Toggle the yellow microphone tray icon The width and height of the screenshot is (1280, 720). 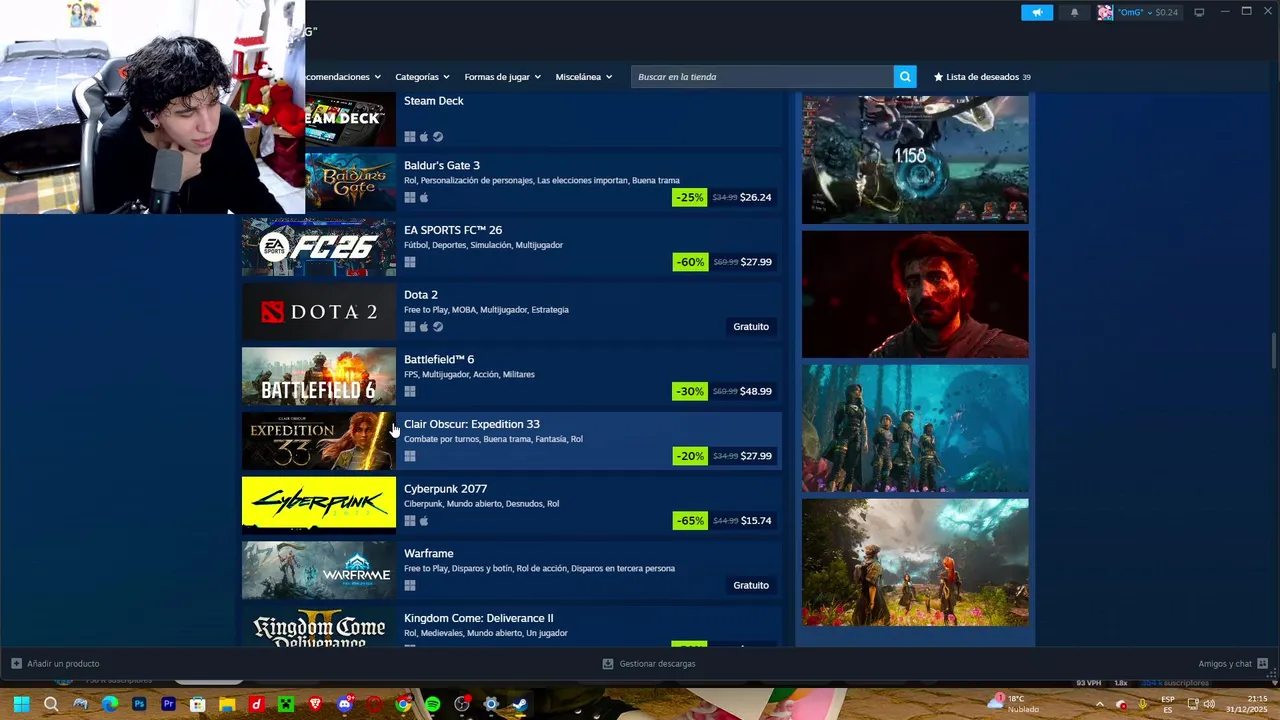click(1143, 705)
